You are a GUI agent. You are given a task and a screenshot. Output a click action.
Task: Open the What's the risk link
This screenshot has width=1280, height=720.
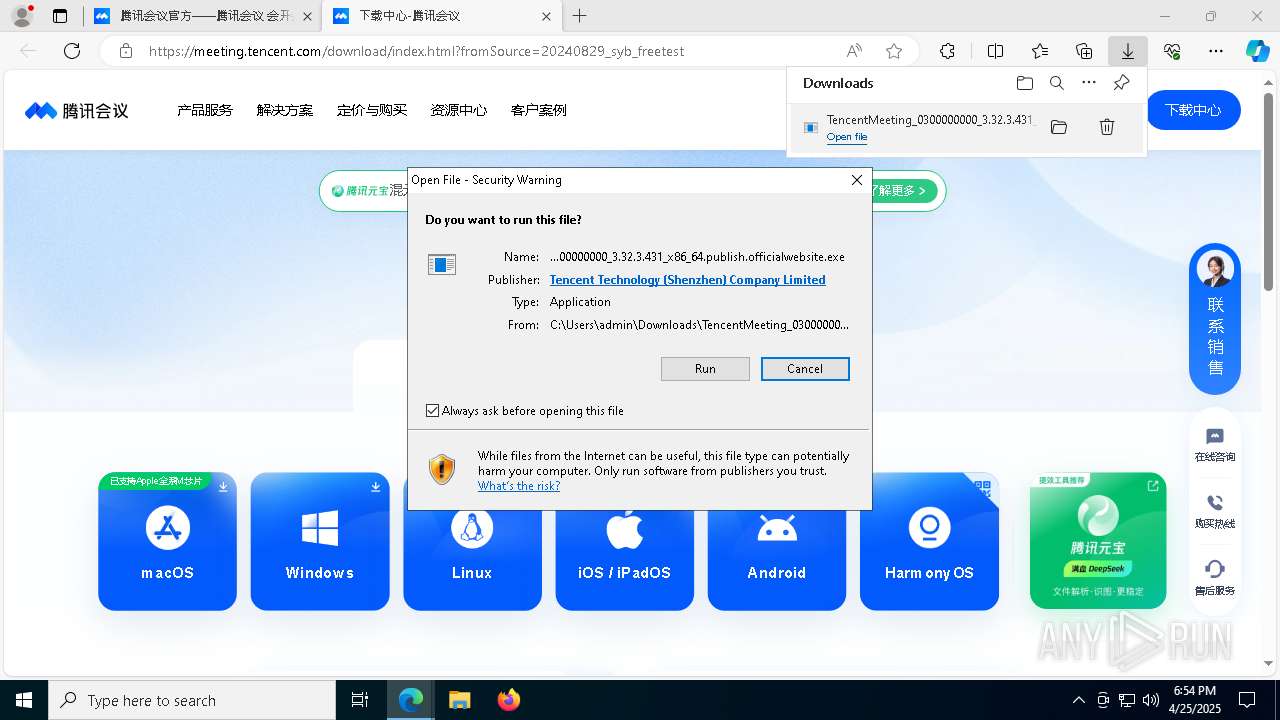[x=519, y=486]
